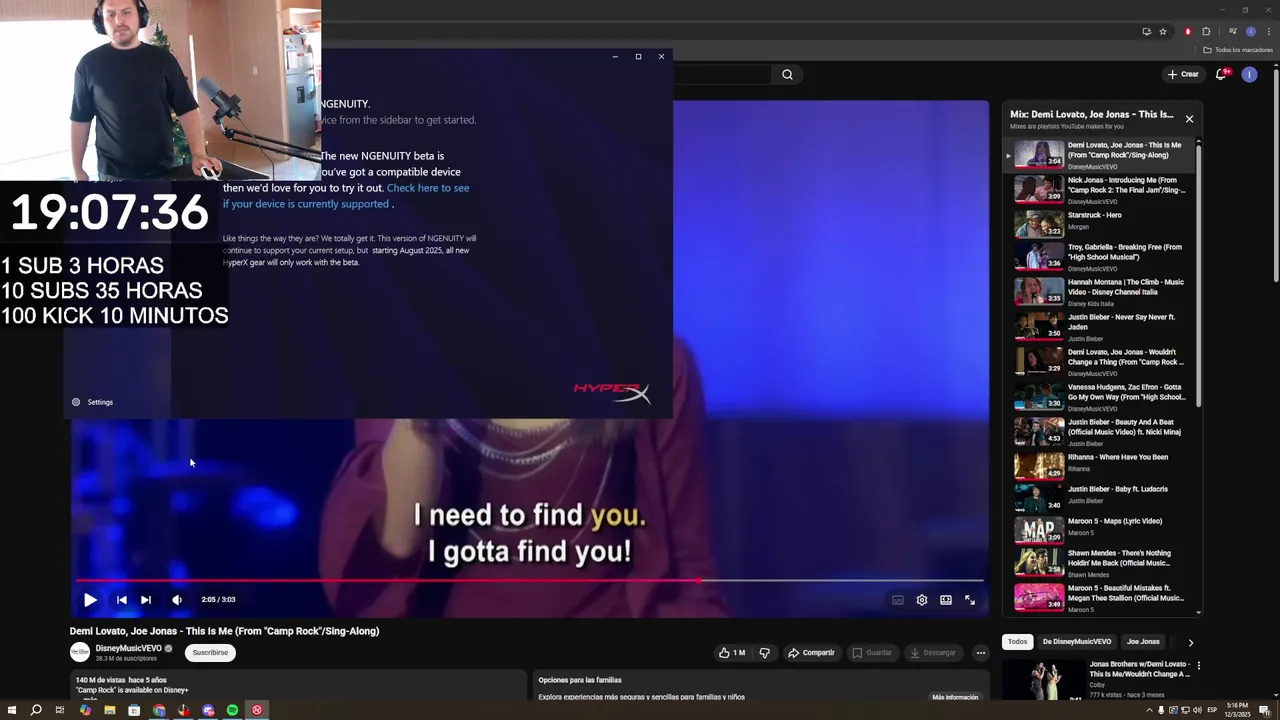Open File Explorer from the taskbar
This screenshot has width=1280, height=720.
click(110, 710)
